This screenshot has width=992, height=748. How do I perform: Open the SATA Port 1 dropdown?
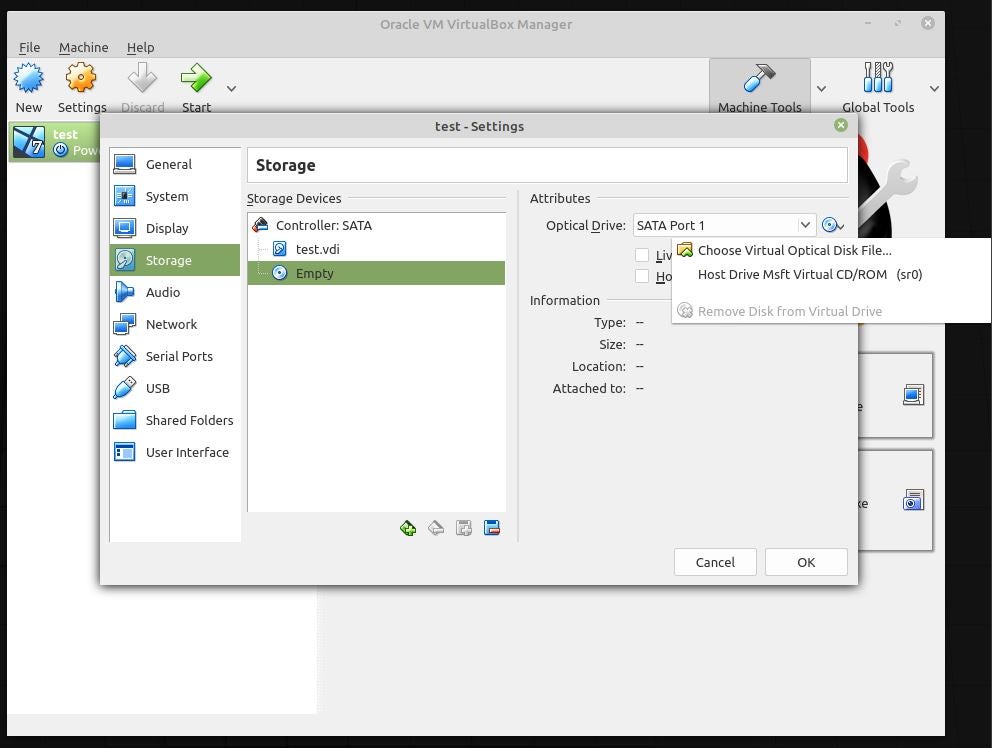pyautogui.click(x=724, y=225)
